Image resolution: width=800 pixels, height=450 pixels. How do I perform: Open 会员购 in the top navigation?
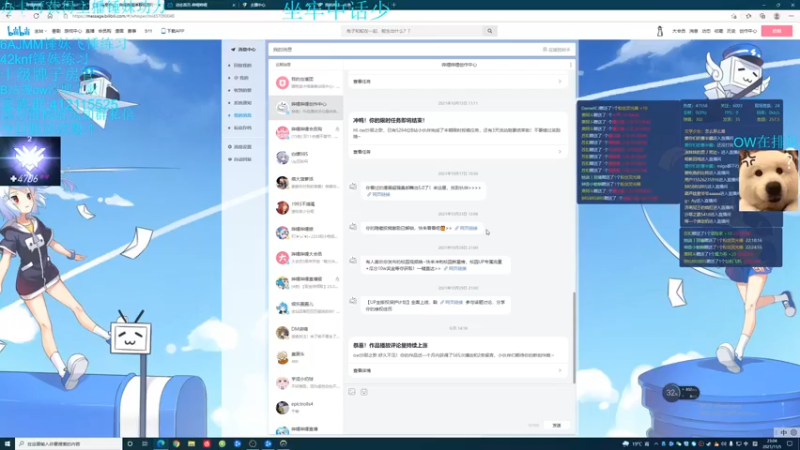(x=105, y=31)
